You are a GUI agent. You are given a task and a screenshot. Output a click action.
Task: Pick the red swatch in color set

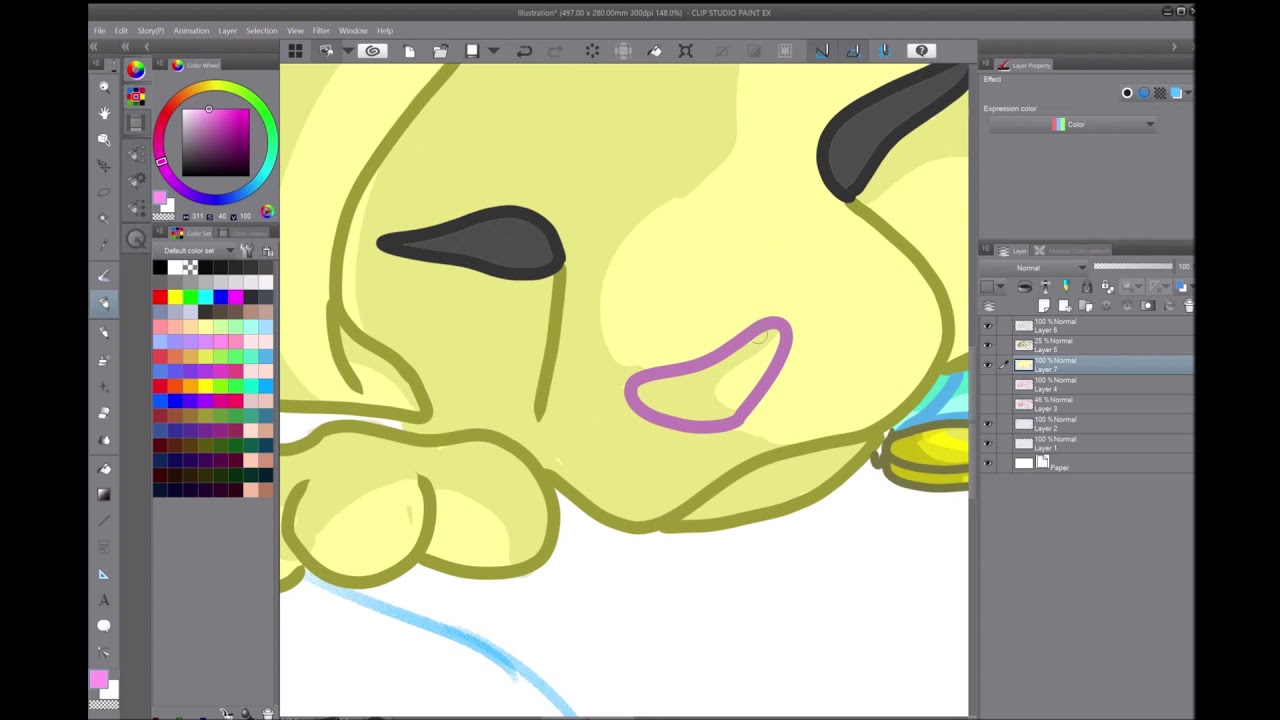click(160, 297)
